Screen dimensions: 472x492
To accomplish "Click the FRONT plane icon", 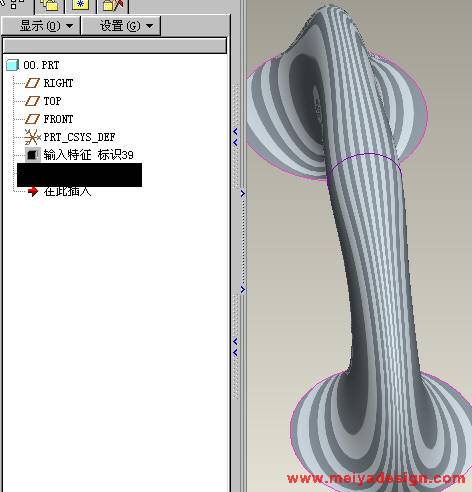I will [x=32, y=119].
